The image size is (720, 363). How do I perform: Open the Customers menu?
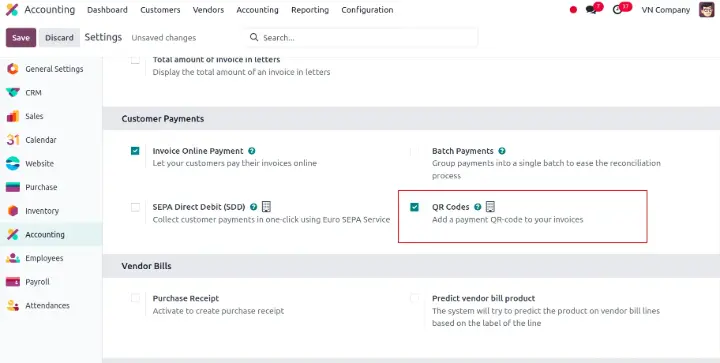[x=160, y=10]
